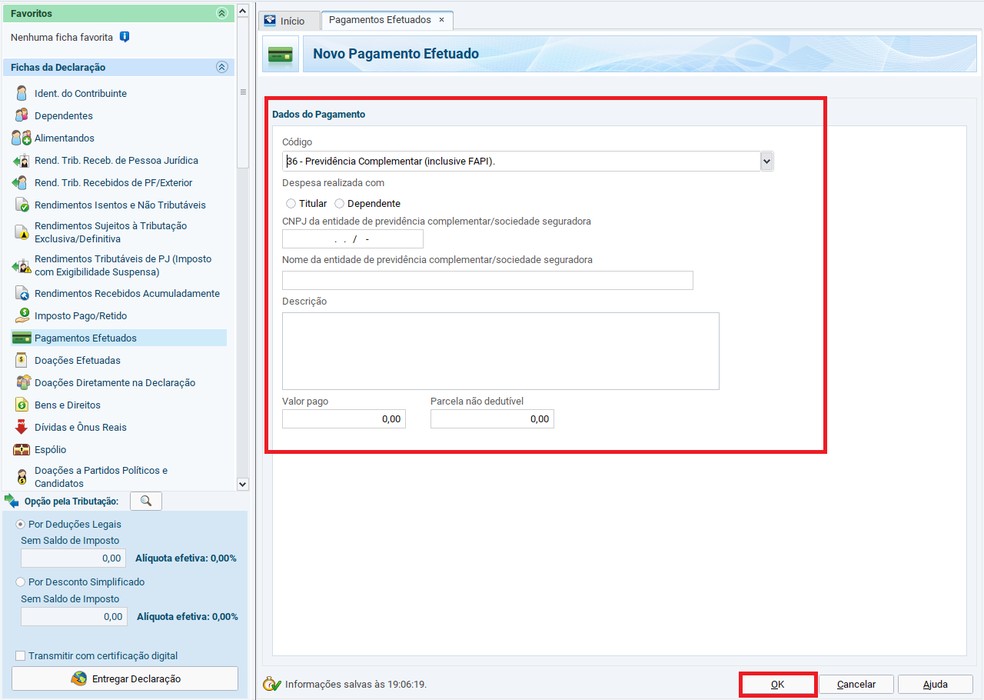The height and width of the screenshot is (700, 984).
Task: Enable Transmitir com certificação digital checkbox
Action: [x=21, y=656]
